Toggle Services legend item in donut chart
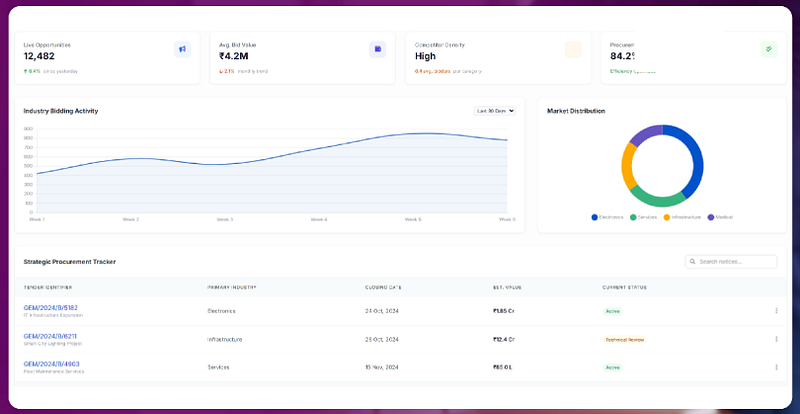800x414 pixels. pos(643,217)
